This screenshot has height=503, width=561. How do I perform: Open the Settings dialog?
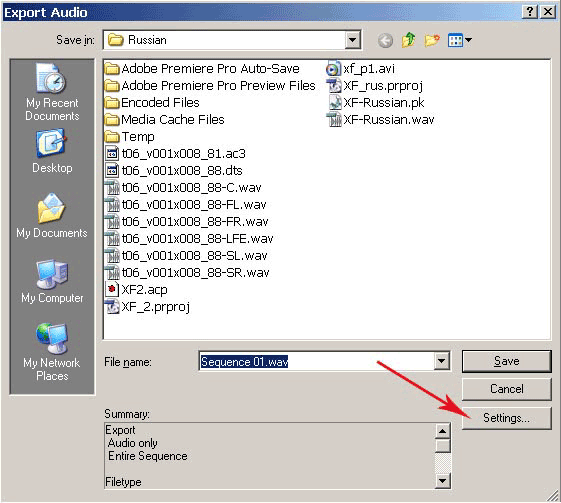click(506, 418)
